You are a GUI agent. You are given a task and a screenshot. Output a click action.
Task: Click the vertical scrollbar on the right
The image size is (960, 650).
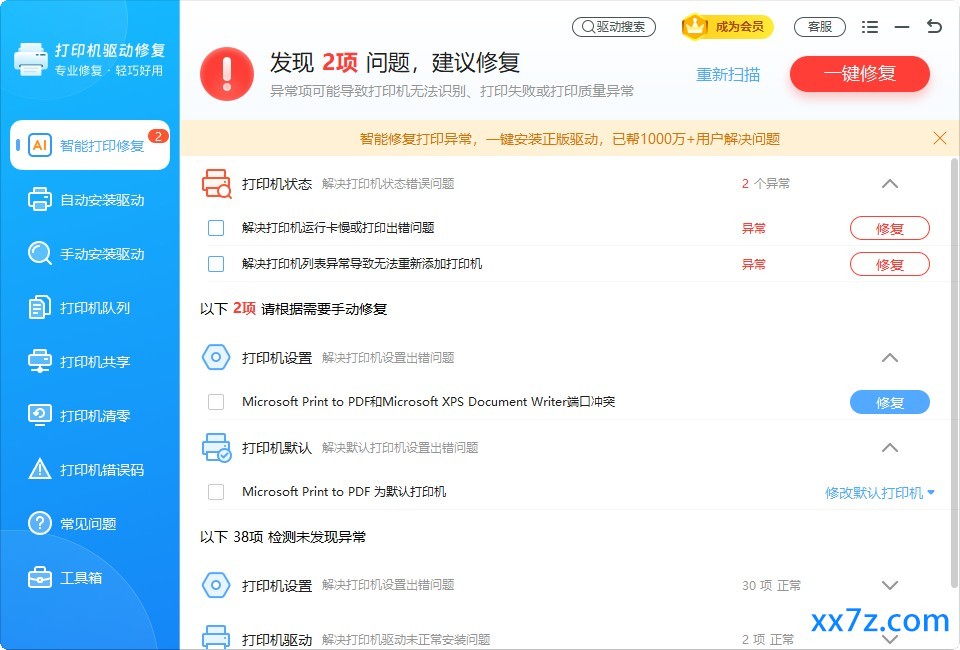(954, 373)
